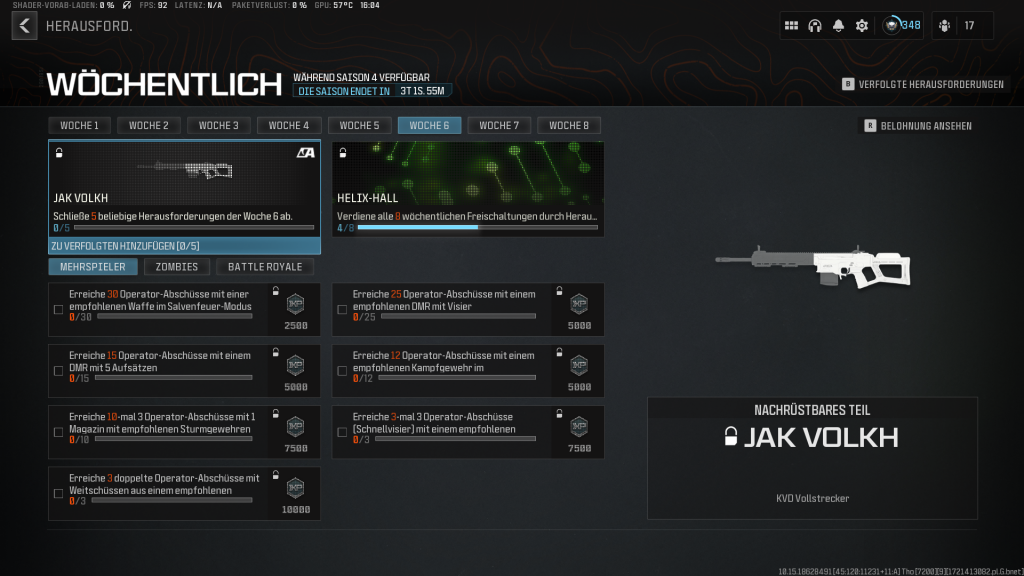Viewport: 1024px width, 576px height.
Task: Select the Helix-Hall reward card
Action: [467, 188]
